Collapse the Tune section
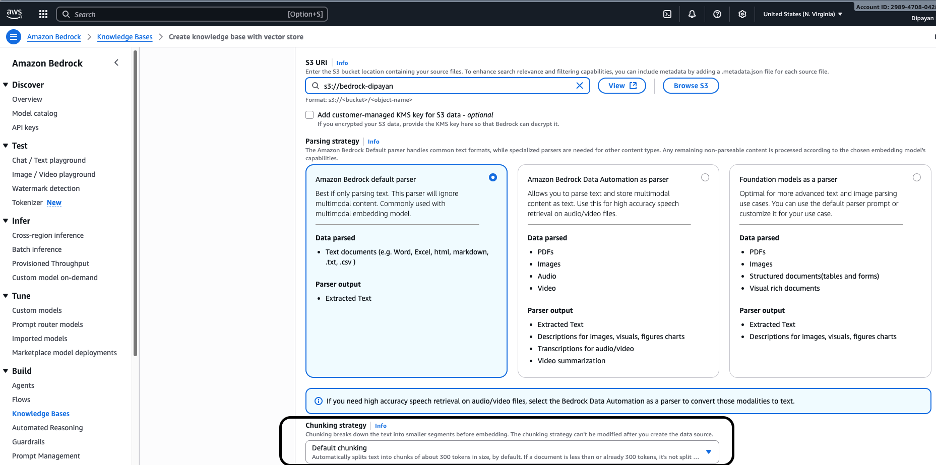Screen dimensions: 936x466 point(5,296)
